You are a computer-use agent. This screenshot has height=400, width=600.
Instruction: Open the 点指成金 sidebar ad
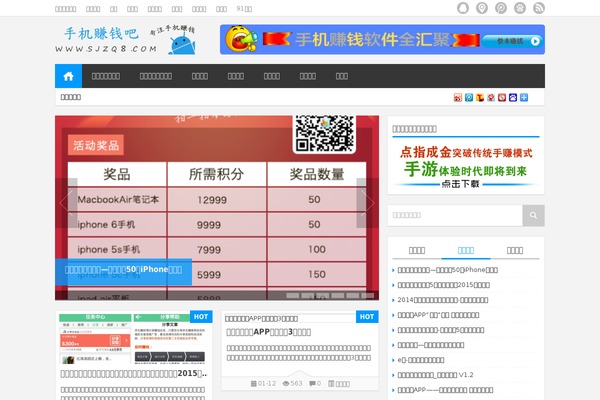466,167
